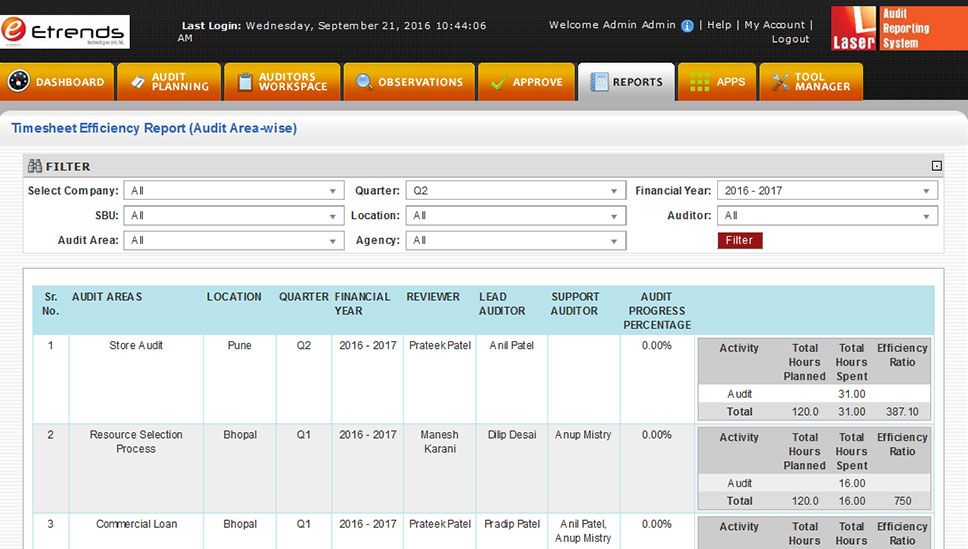Click the Dashboard gauge icon

click(x=19, y=81)
